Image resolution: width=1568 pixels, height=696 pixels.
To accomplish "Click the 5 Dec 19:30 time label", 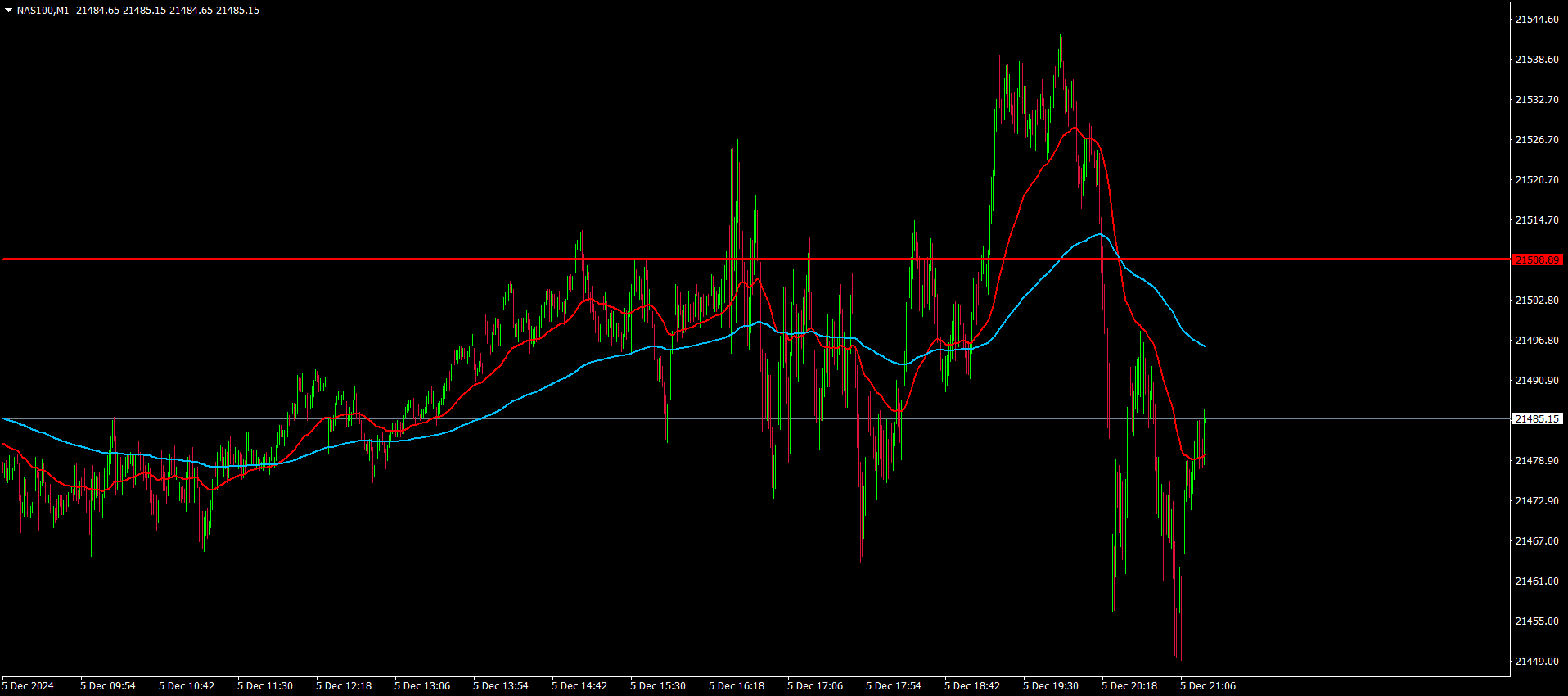I will 1051,686.
